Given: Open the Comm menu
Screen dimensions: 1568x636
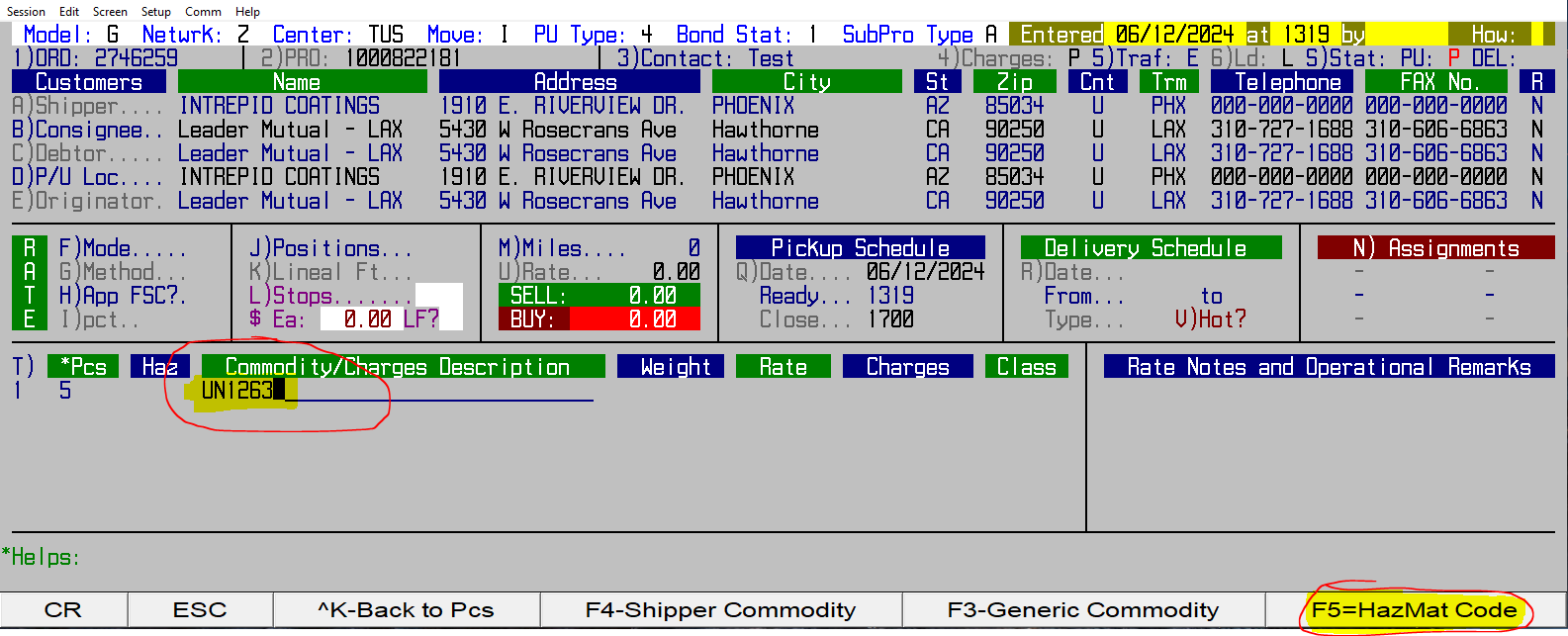Looking at the screenshot, I should coord(203,11).
